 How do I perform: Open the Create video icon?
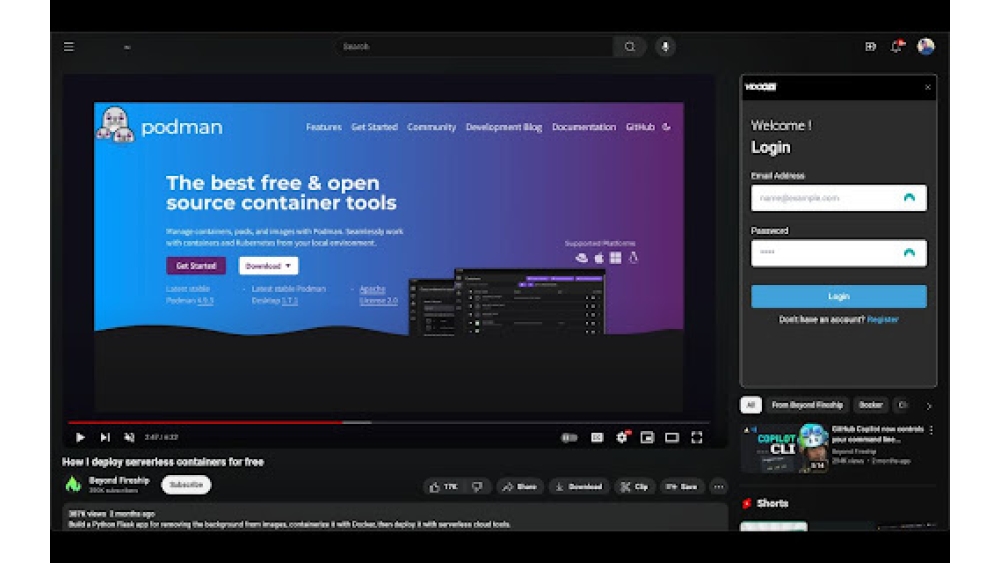pos(870,47)
